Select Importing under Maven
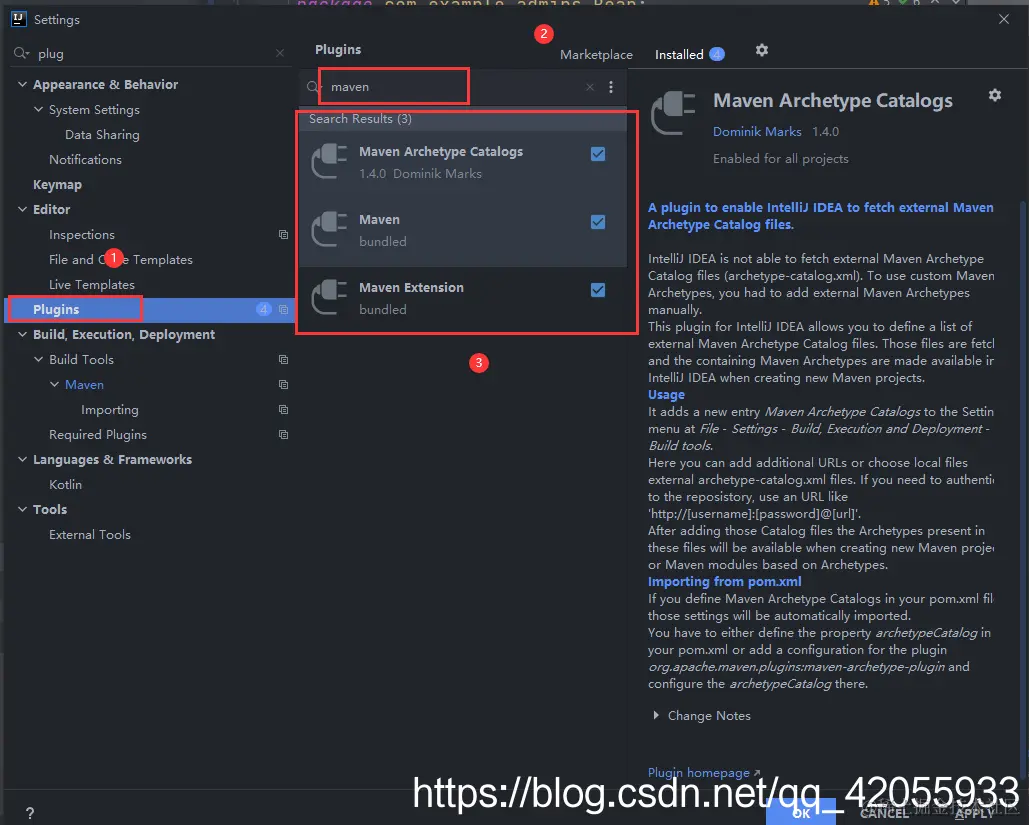This screenshot has height=825, width=1029. tap(110, 409)
